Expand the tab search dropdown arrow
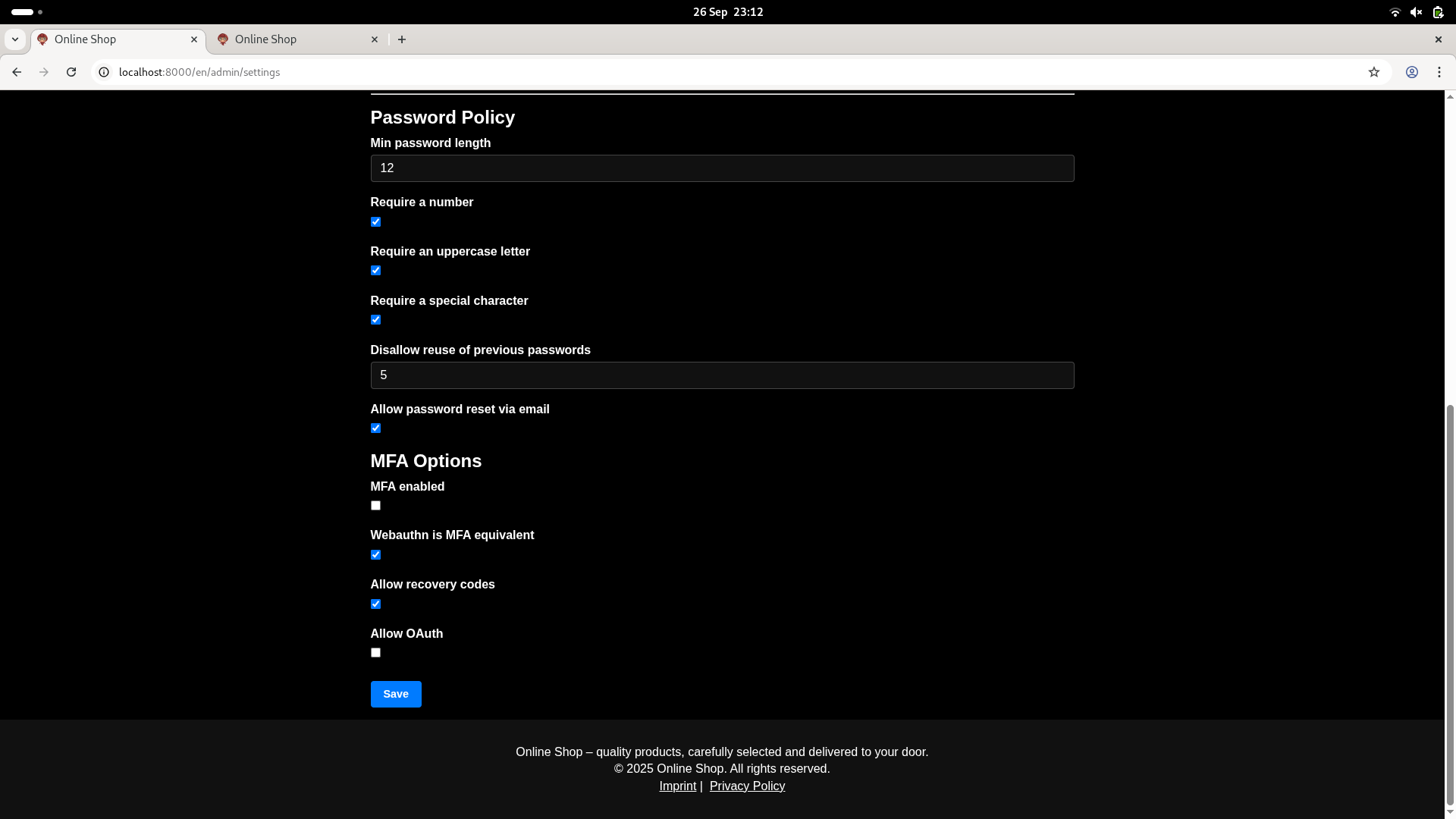Viewport: 1456px width, 819px height. coord(14,39)
